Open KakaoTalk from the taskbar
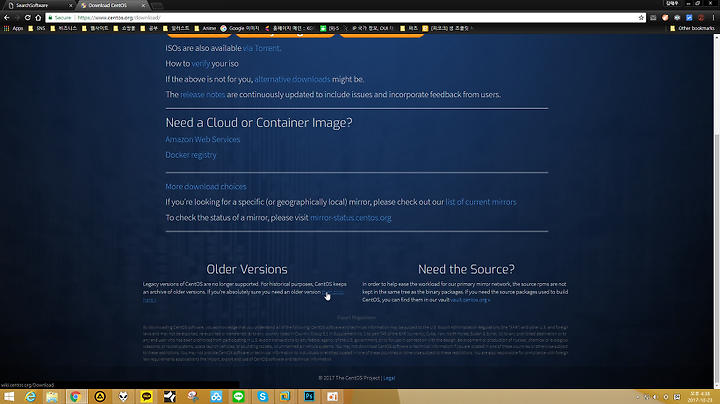 (146, 397)
